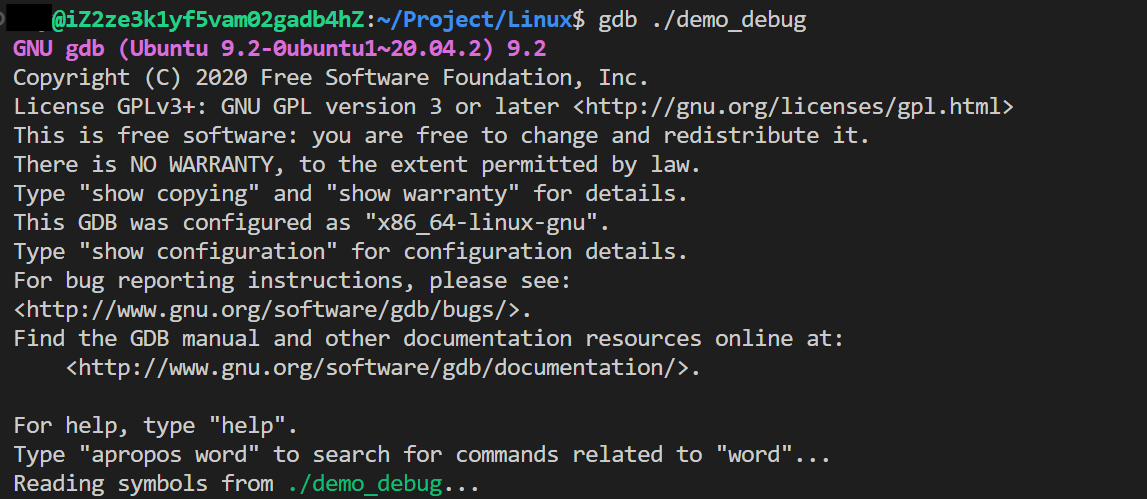
Task: Click the "This is free software" line
Action: point(443,135)
